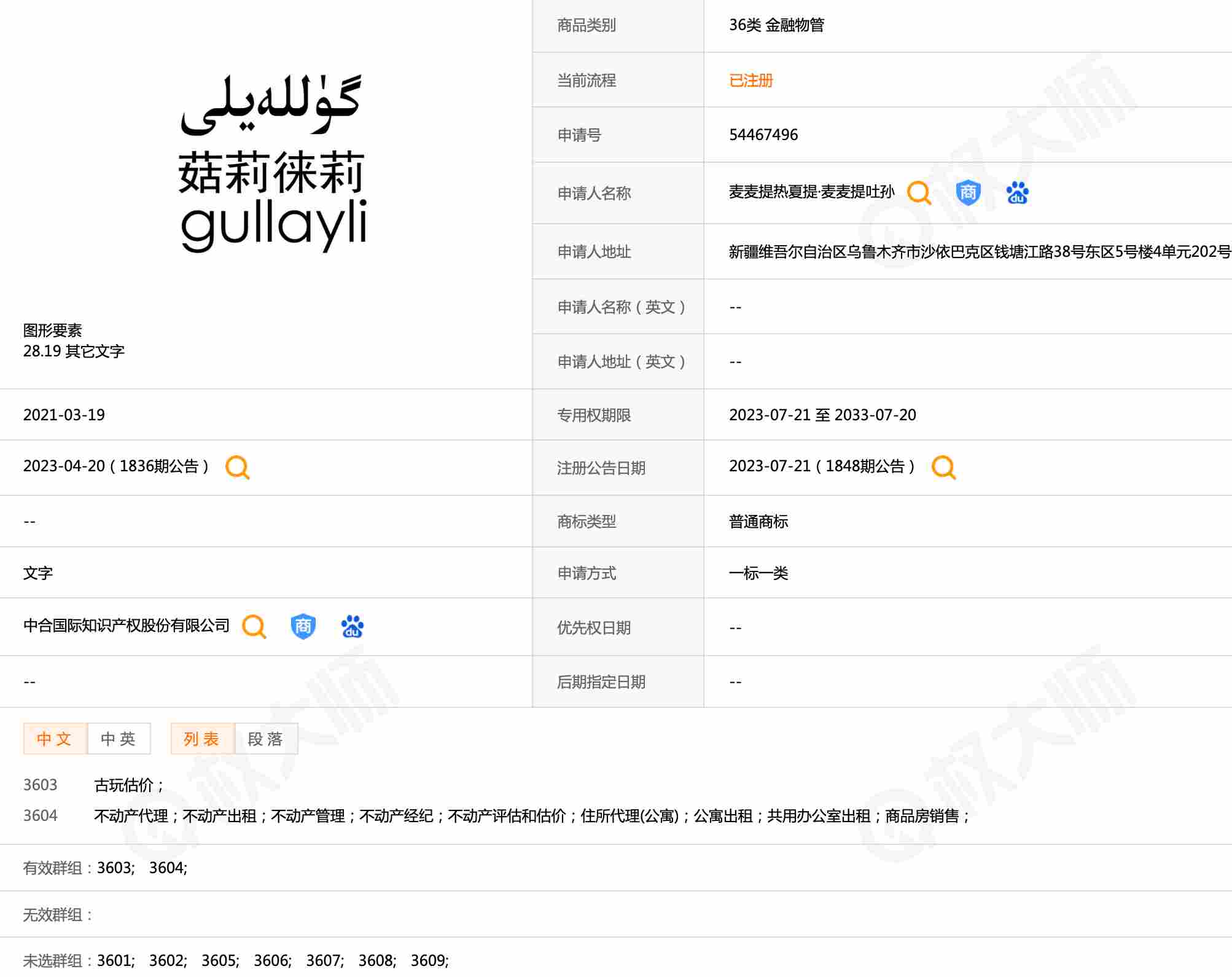Viewport: 1232px width, 977px height.
Task: Search agency 中合国际知识产权 with the magnifier icon
Action: [254, 627]
